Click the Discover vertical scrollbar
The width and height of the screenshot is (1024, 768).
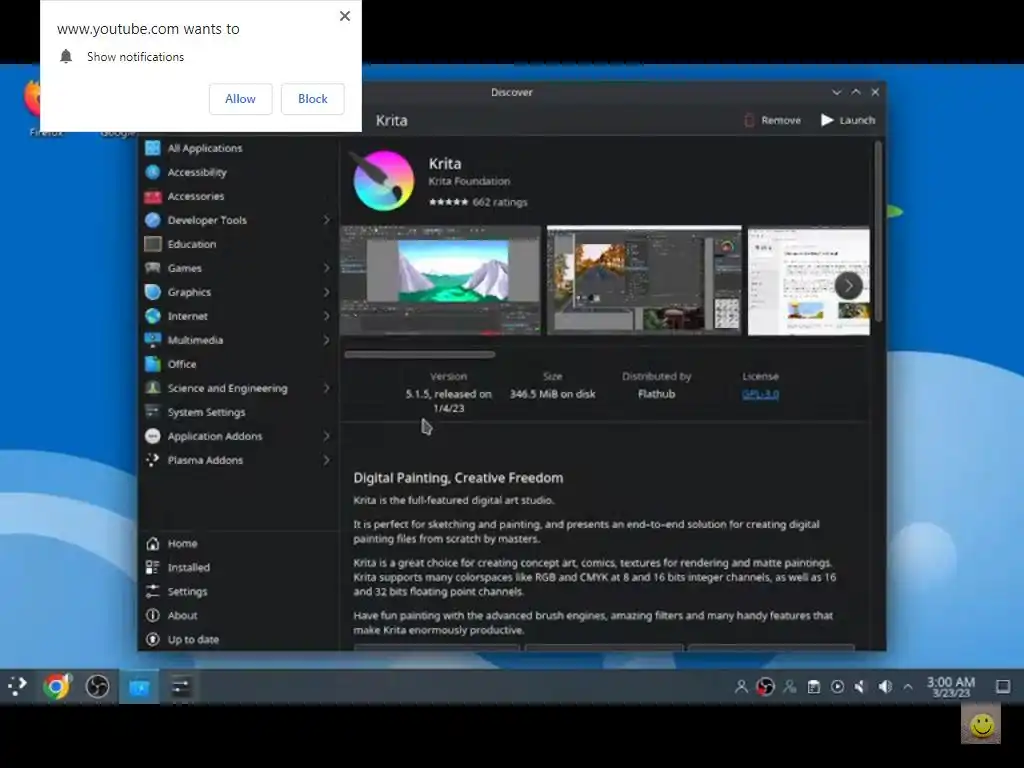click(878, 232)
